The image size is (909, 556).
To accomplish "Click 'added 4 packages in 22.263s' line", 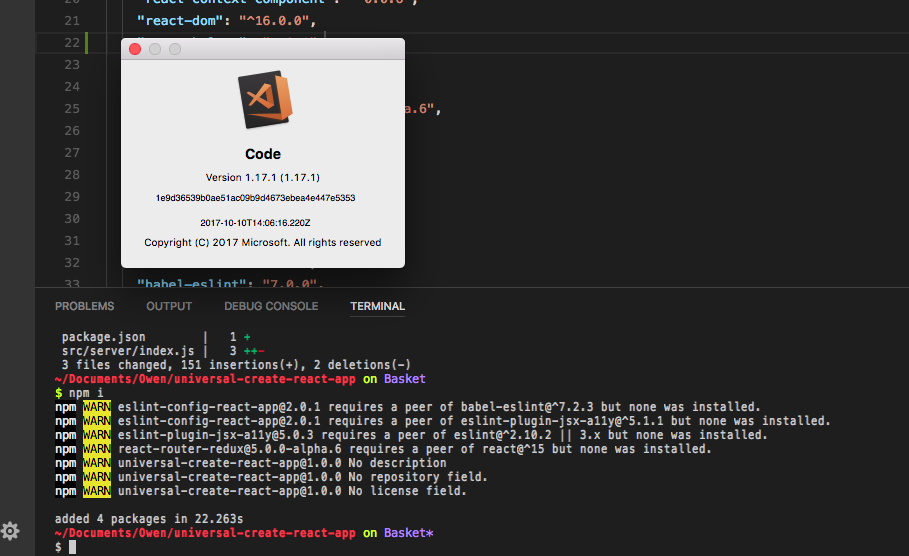I will coord(149,519).
